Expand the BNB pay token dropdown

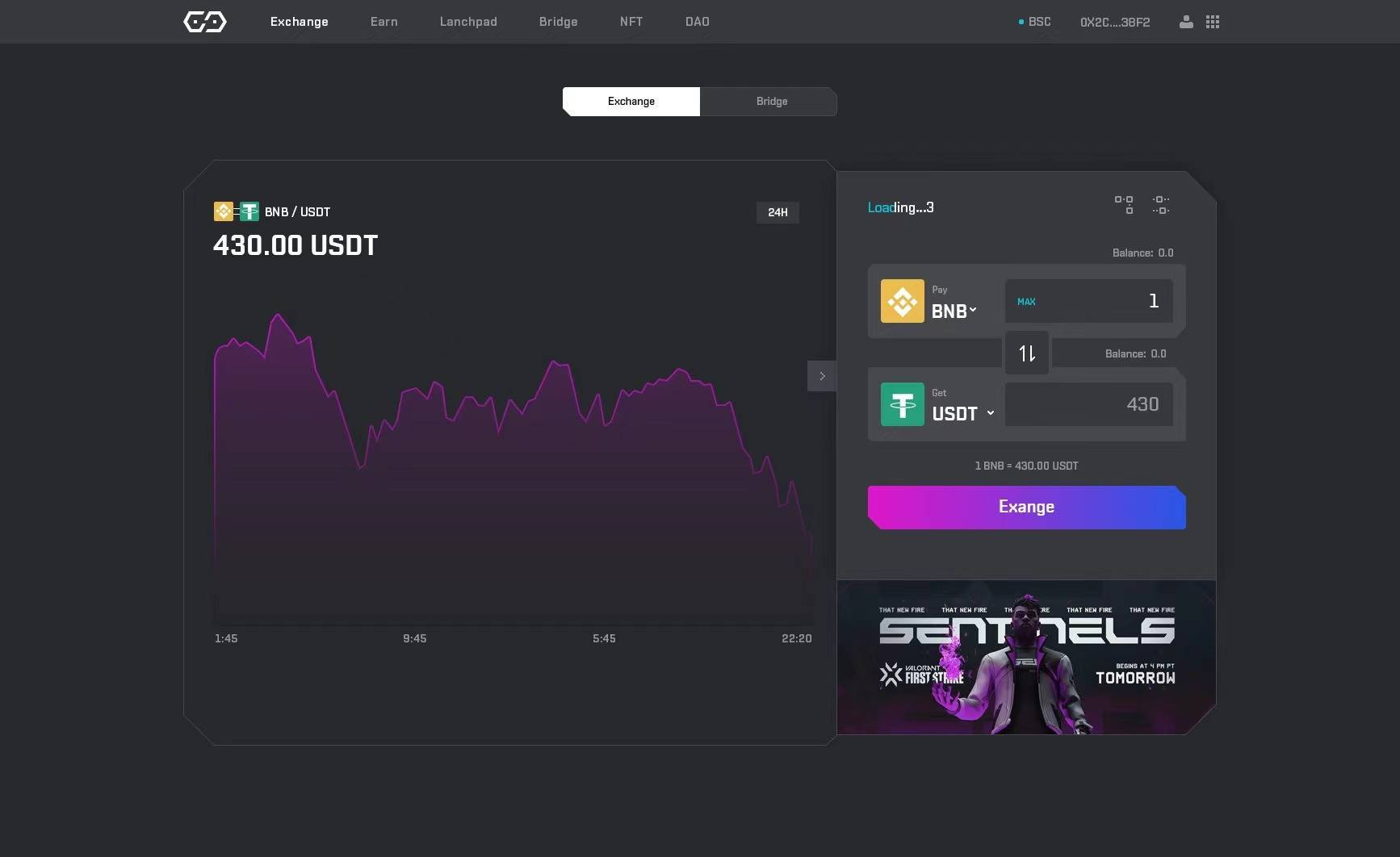954,311
